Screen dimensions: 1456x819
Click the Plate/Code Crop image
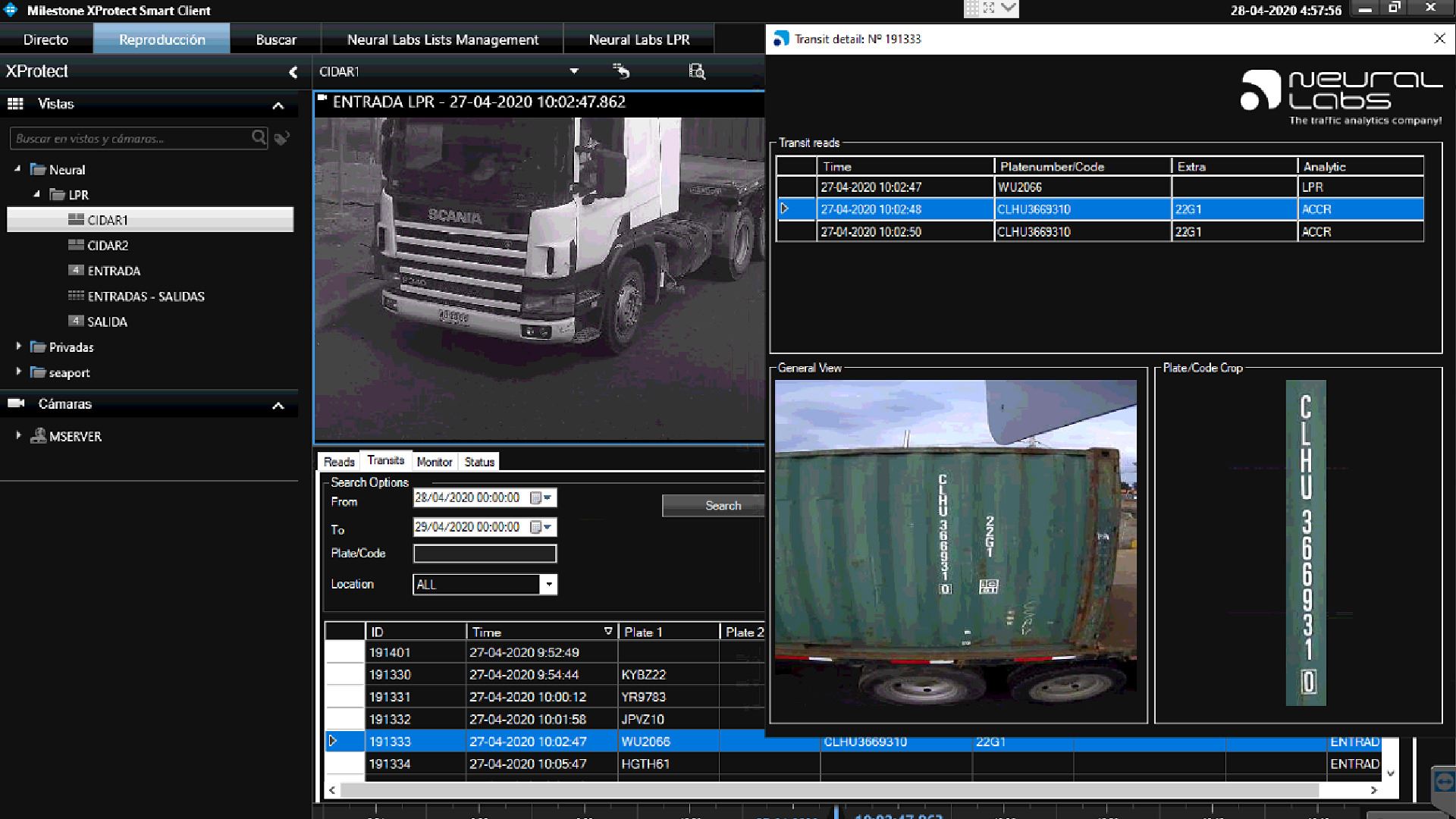[x=1306, y=543]
